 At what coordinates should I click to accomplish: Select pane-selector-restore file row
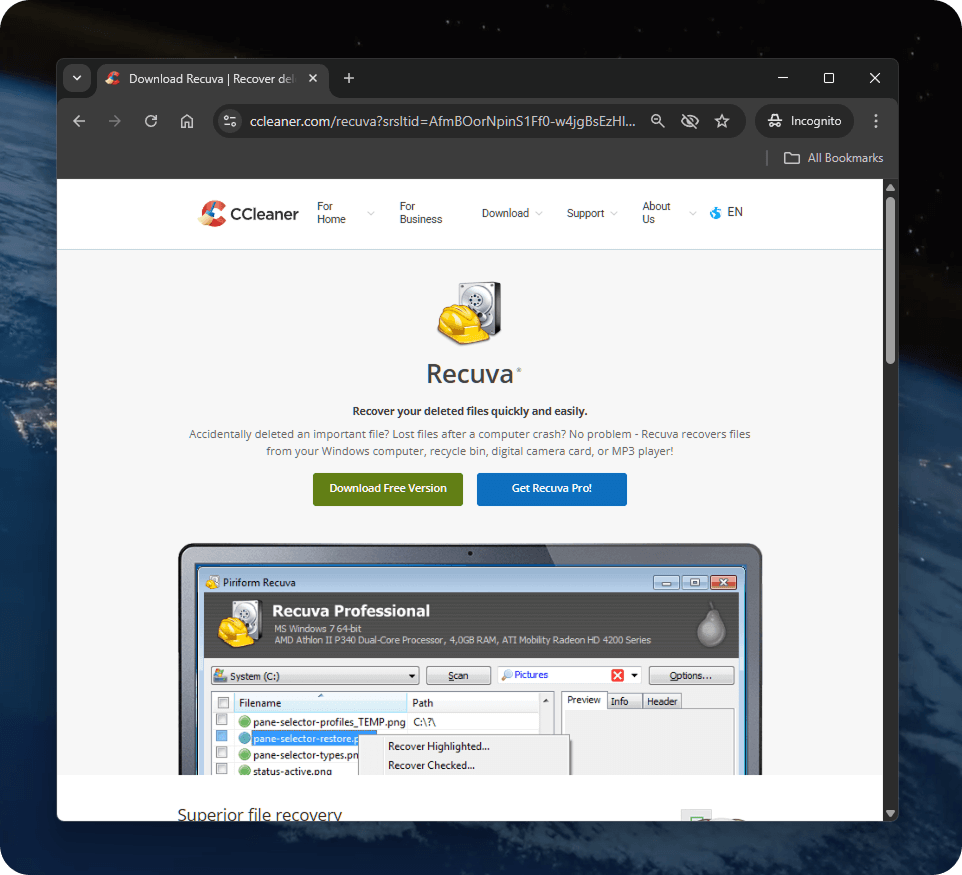click(x=306, y=738)
